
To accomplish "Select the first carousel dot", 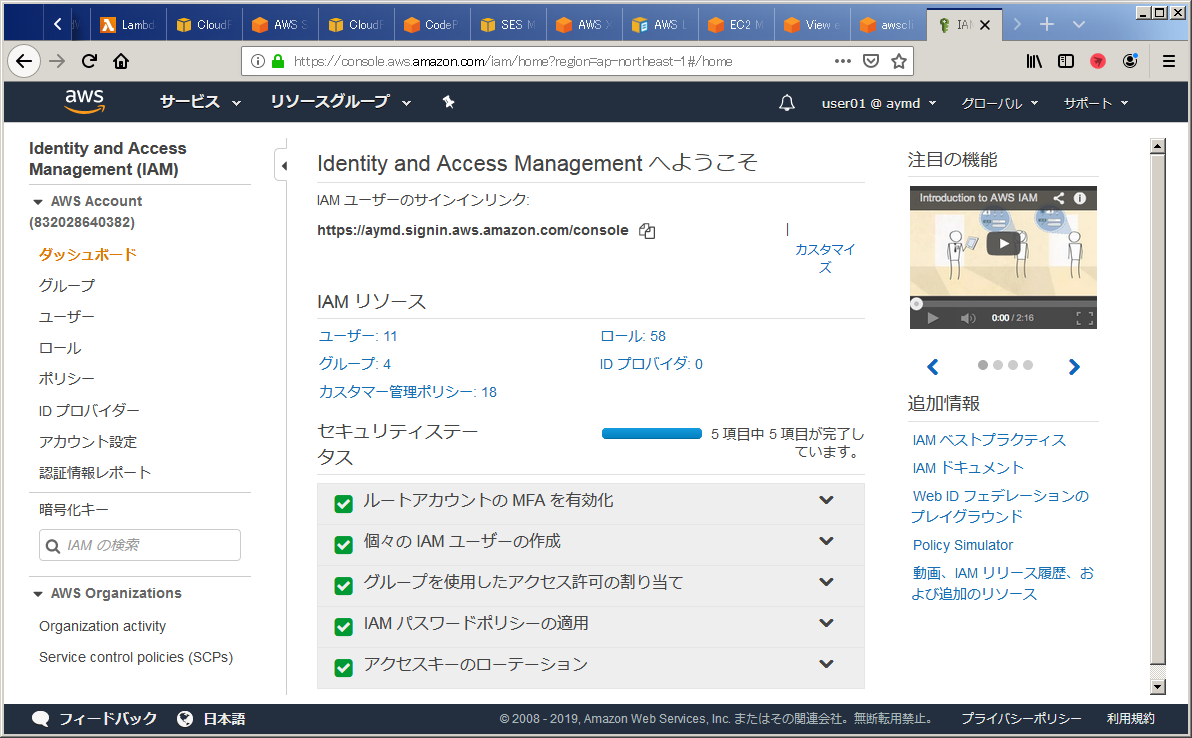I will tap(983, 366).
